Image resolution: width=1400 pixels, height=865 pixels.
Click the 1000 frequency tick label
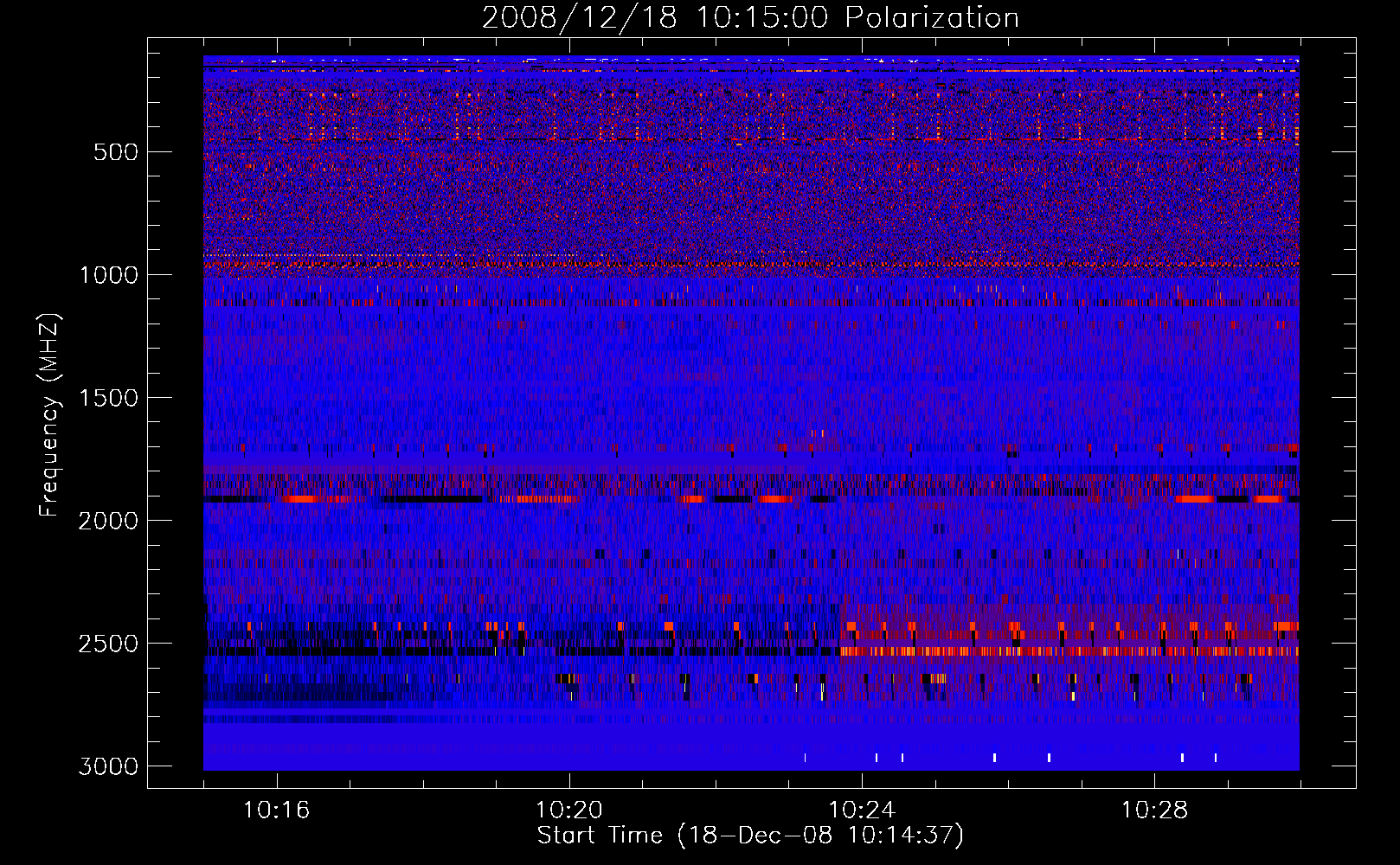tap(108, 275)
